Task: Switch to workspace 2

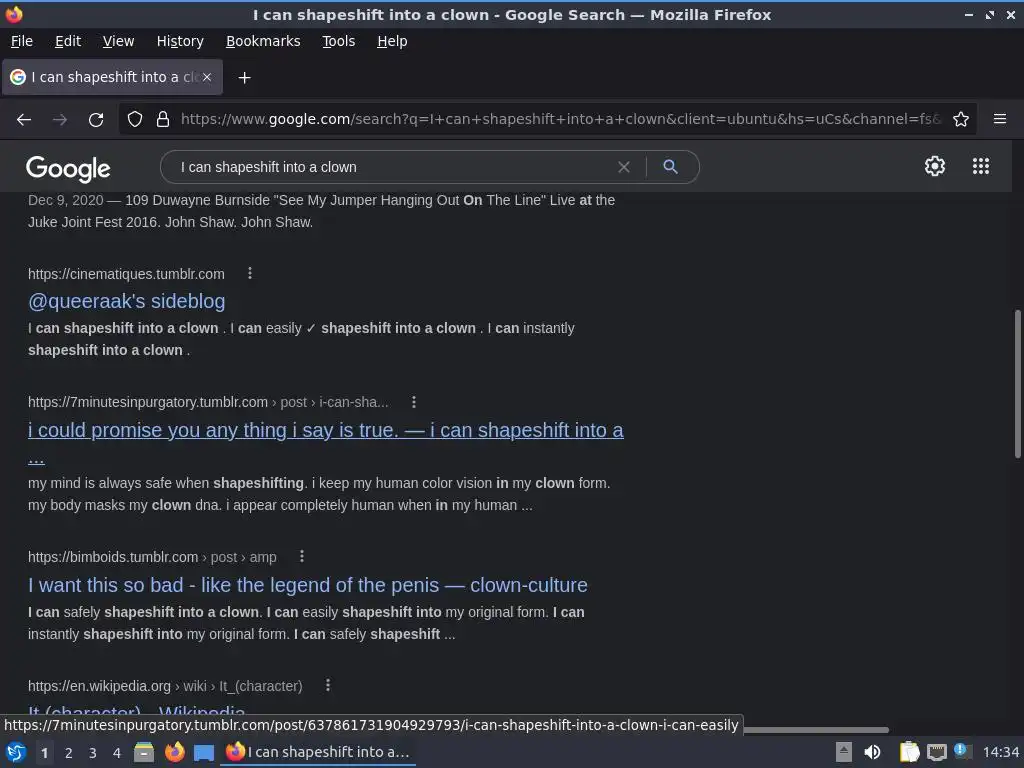Action: tap(69, 753)
